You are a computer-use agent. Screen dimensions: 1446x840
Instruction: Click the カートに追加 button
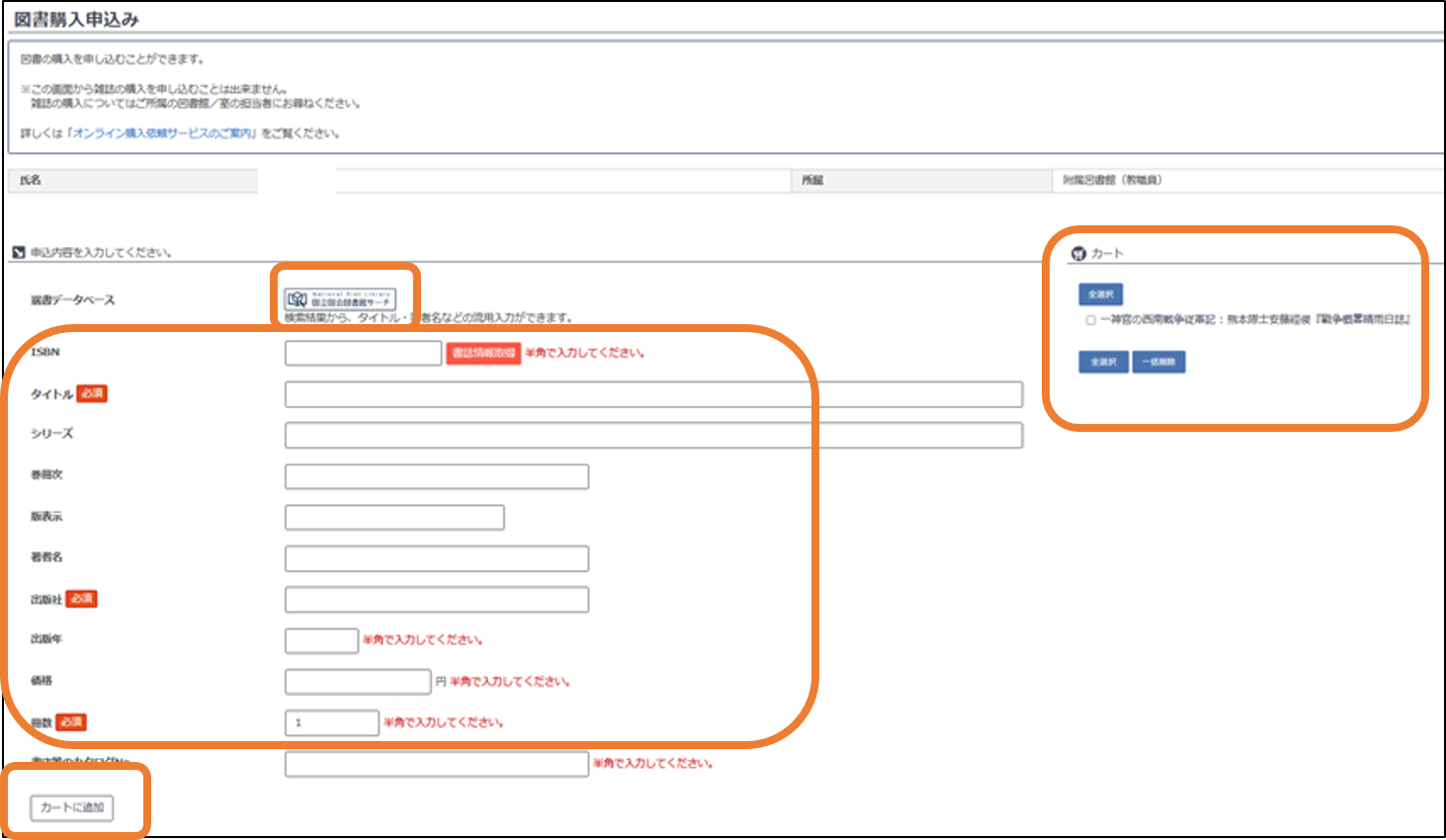click(x=72, y=807)
